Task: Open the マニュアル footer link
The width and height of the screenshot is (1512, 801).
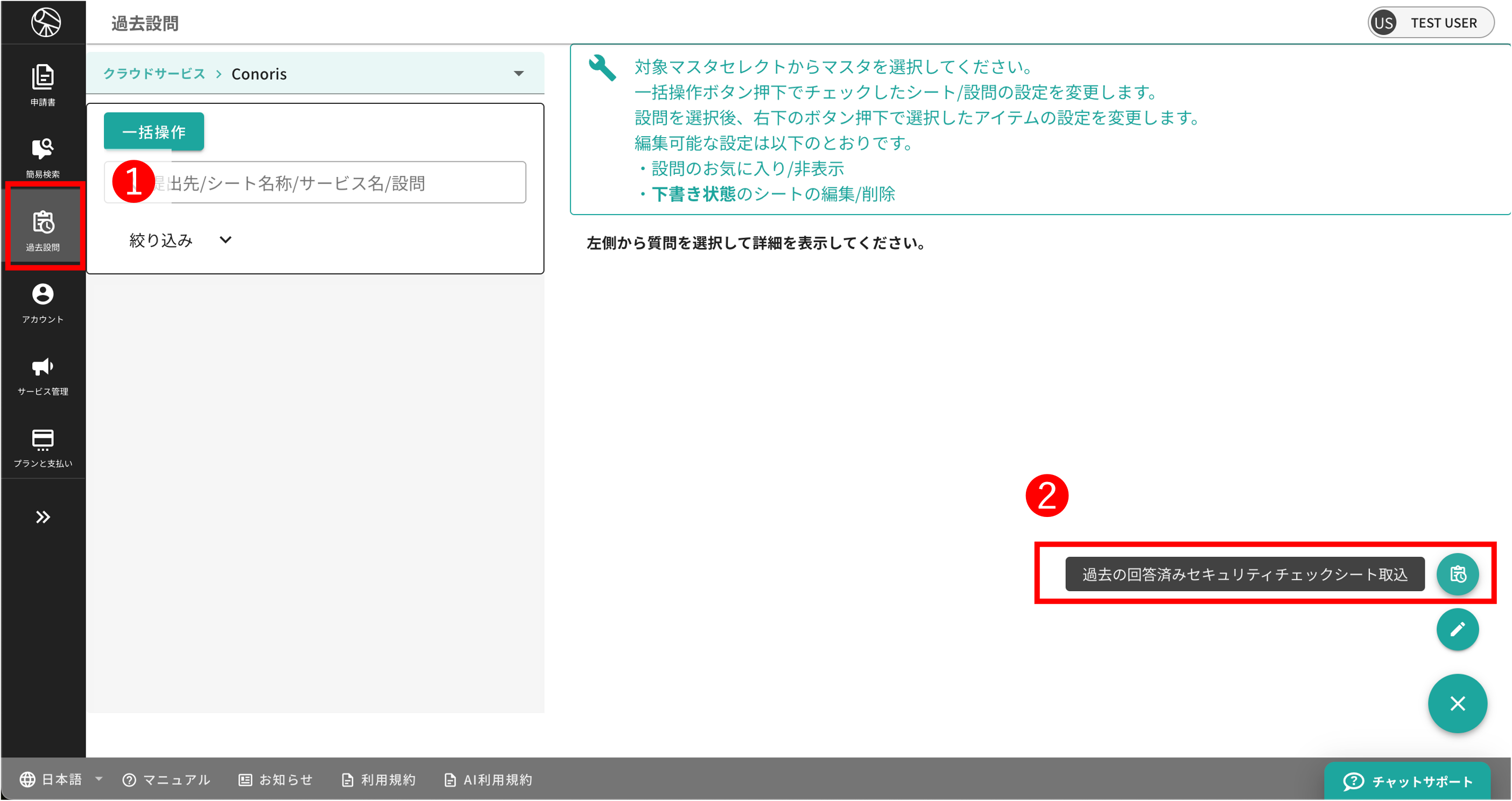Action: point(166,779)
